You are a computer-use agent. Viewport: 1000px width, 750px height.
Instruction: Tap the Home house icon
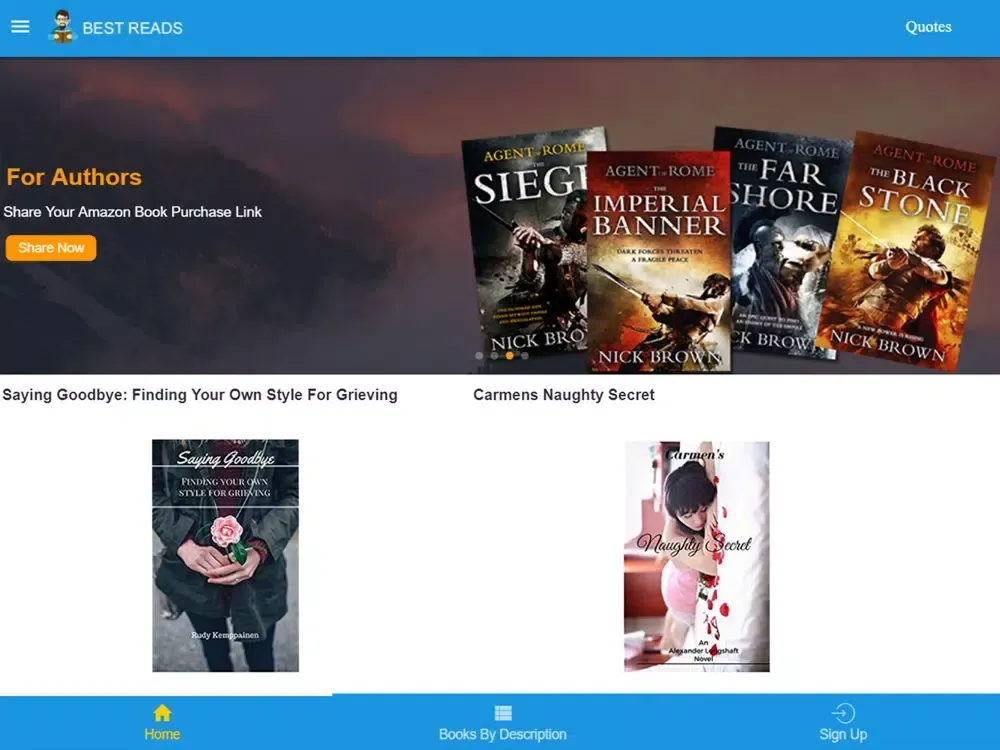[162, 713]
